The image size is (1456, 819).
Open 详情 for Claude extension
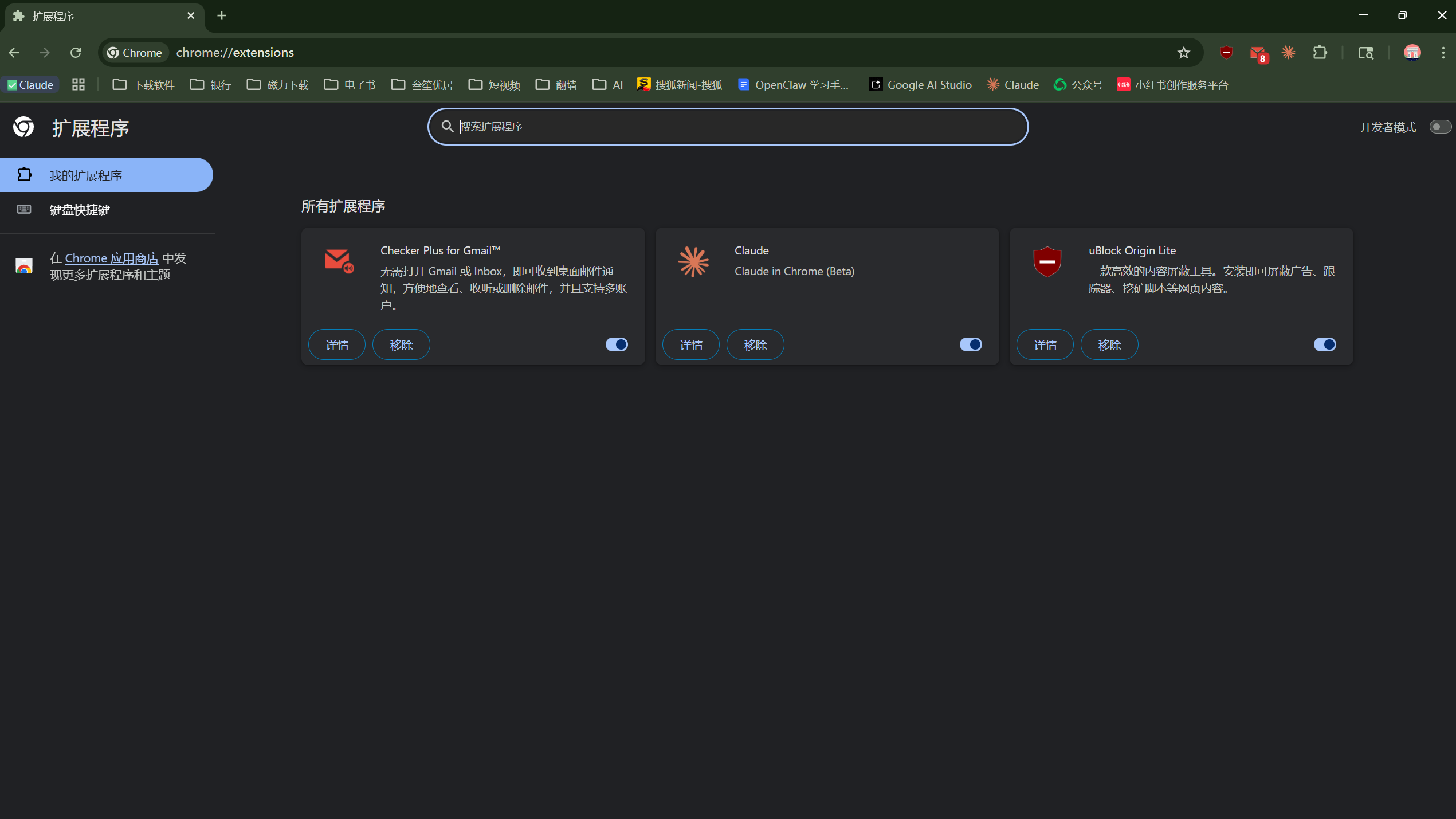[691, 344]
